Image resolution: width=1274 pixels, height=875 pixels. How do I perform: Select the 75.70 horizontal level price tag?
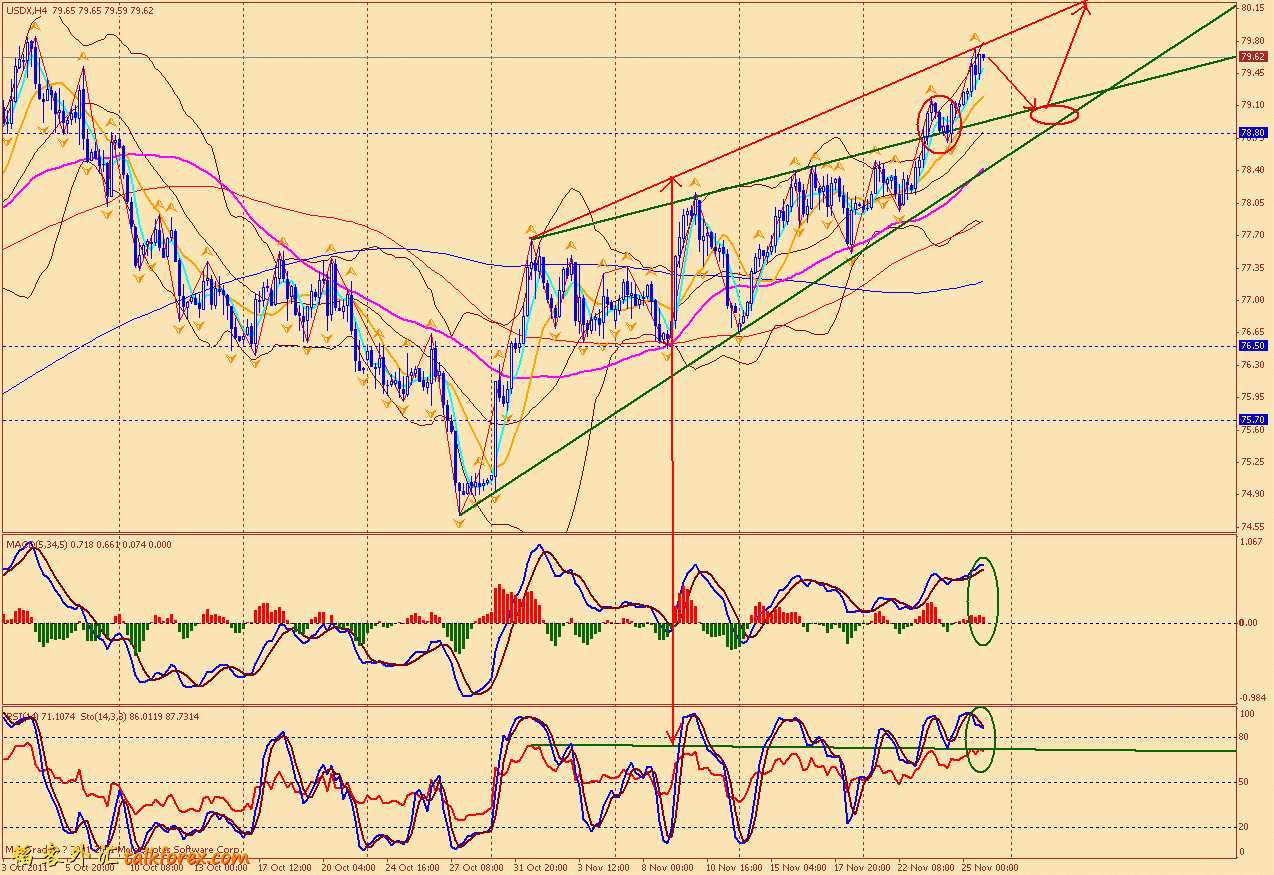point(1255,420)
